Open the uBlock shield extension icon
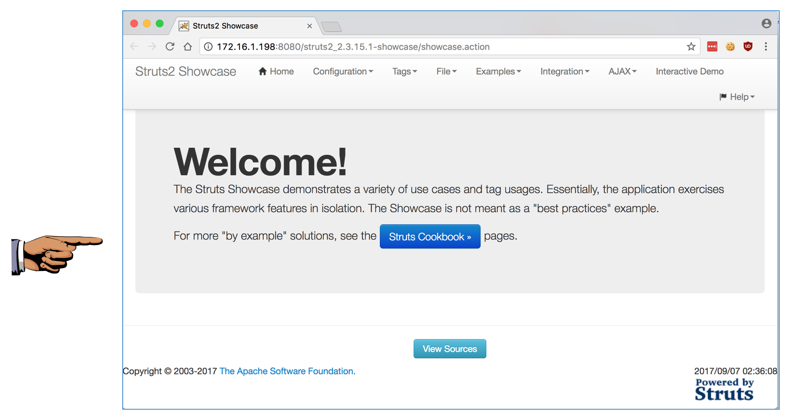Screen dimensions: 789x418 [x=748, y=47]
